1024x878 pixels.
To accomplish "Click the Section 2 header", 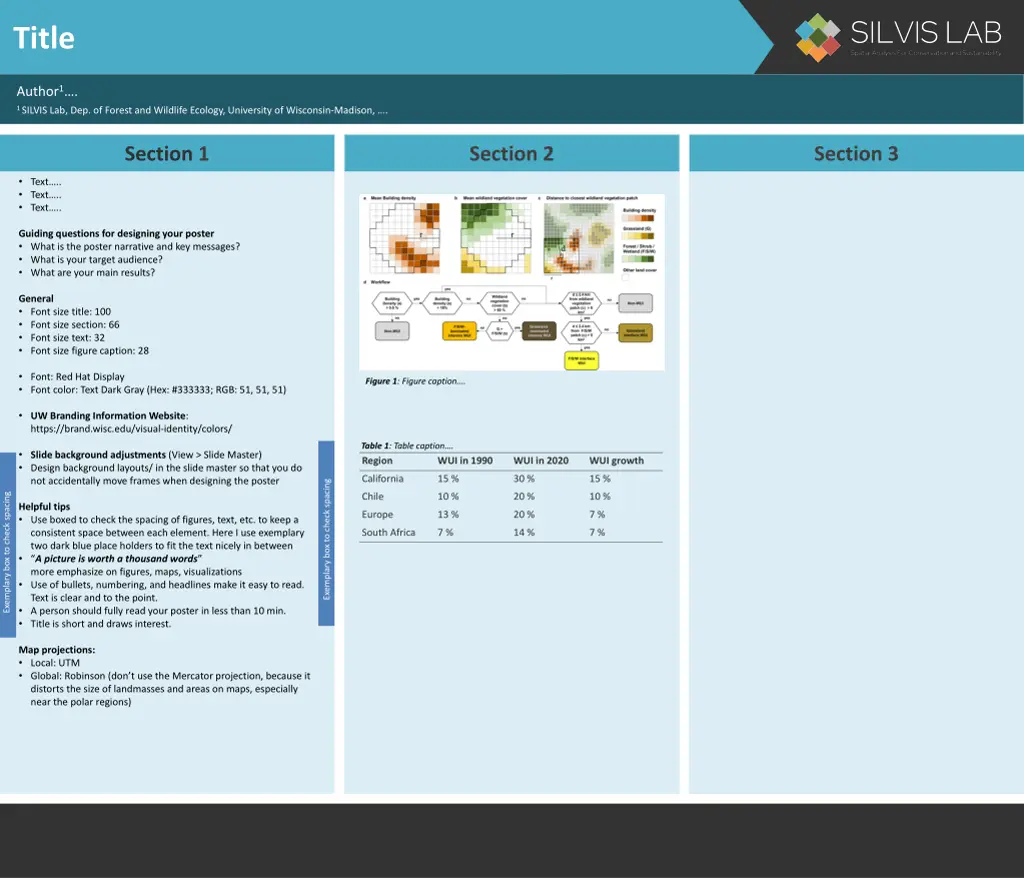I will (x=511, y=154).
